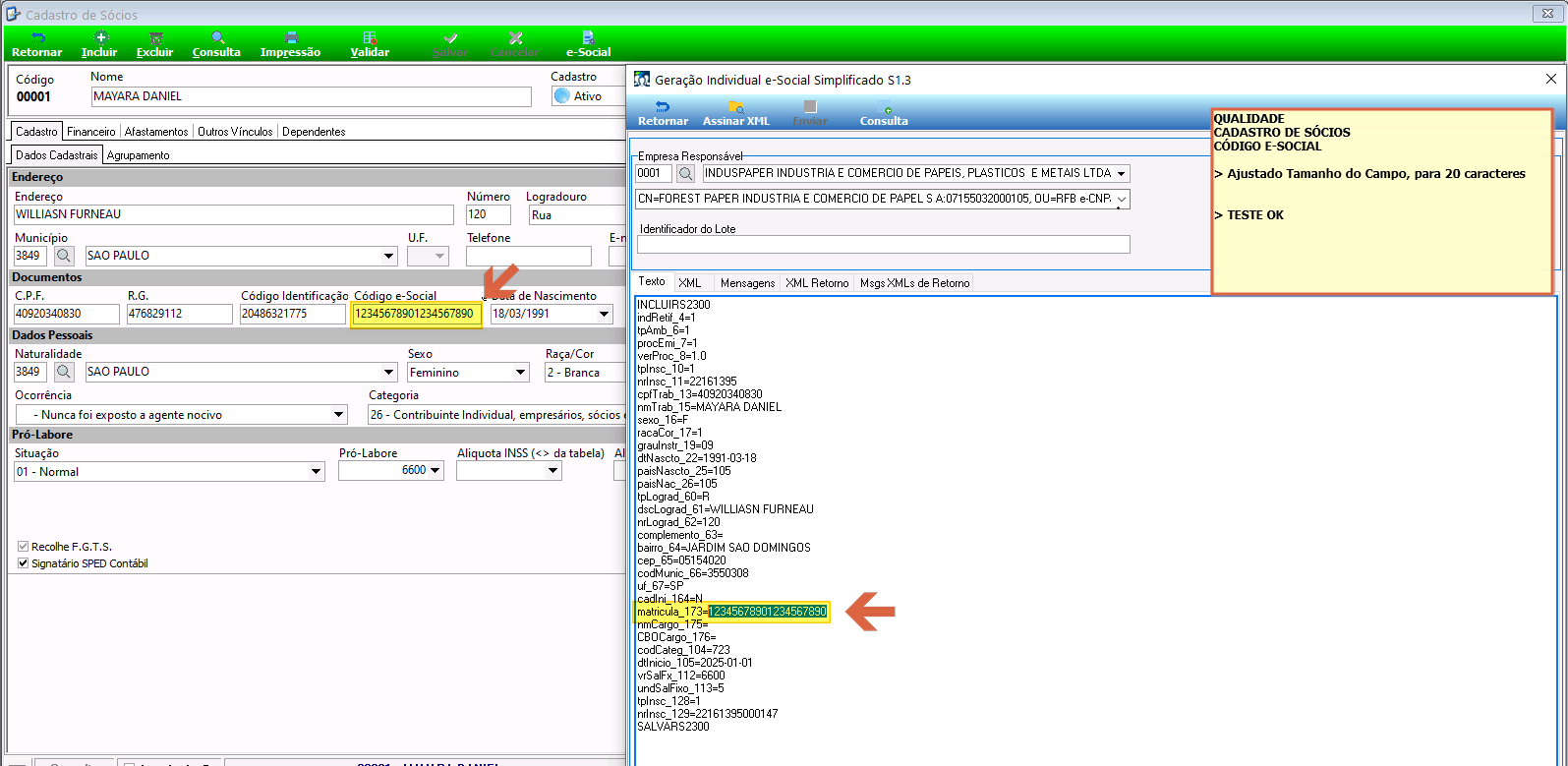
Task: Click the nmTrab_15=MAYARA DANIEL line
Action: (710, 407)
